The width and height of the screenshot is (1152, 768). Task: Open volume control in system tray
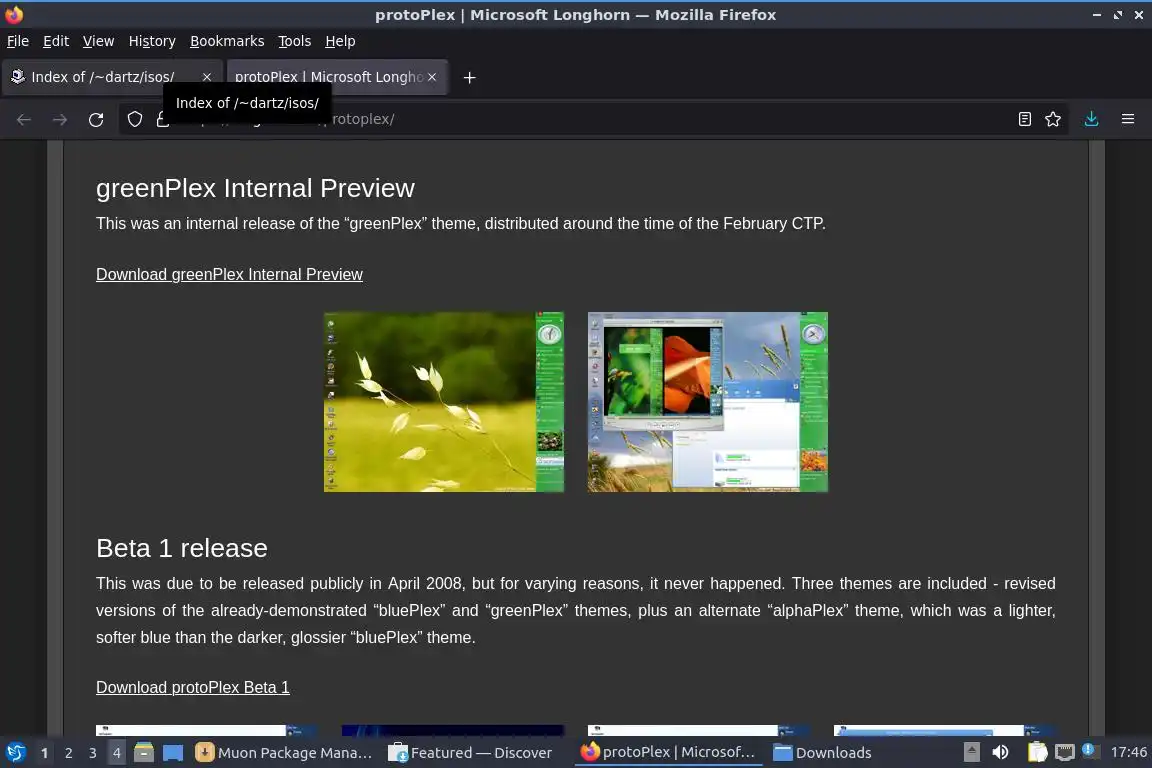pos(1000,753)
